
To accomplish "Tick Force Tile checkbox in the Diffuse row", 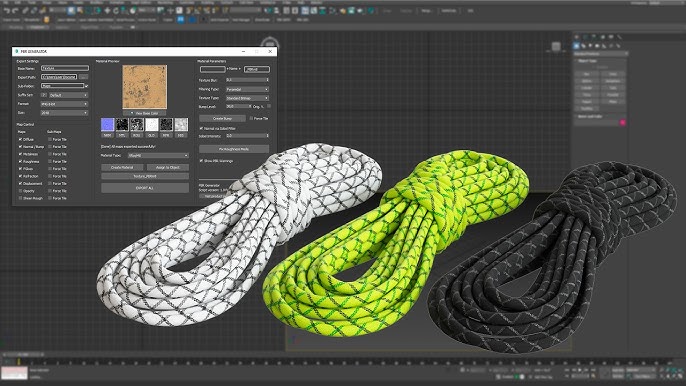I will [50, 139].
